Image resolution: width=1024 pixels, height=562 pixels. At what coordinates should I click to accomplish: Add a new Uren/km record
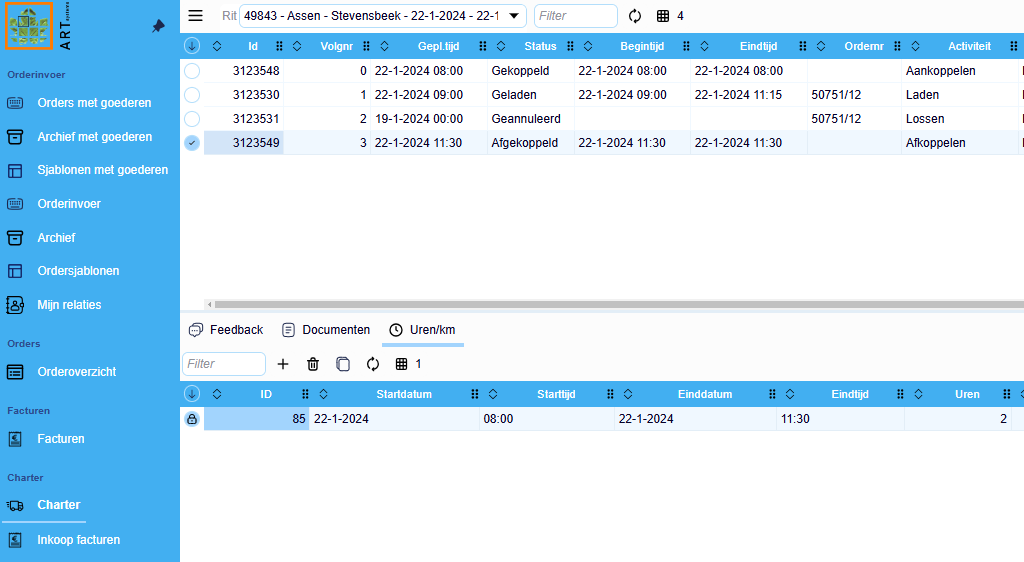click(283, 364)
